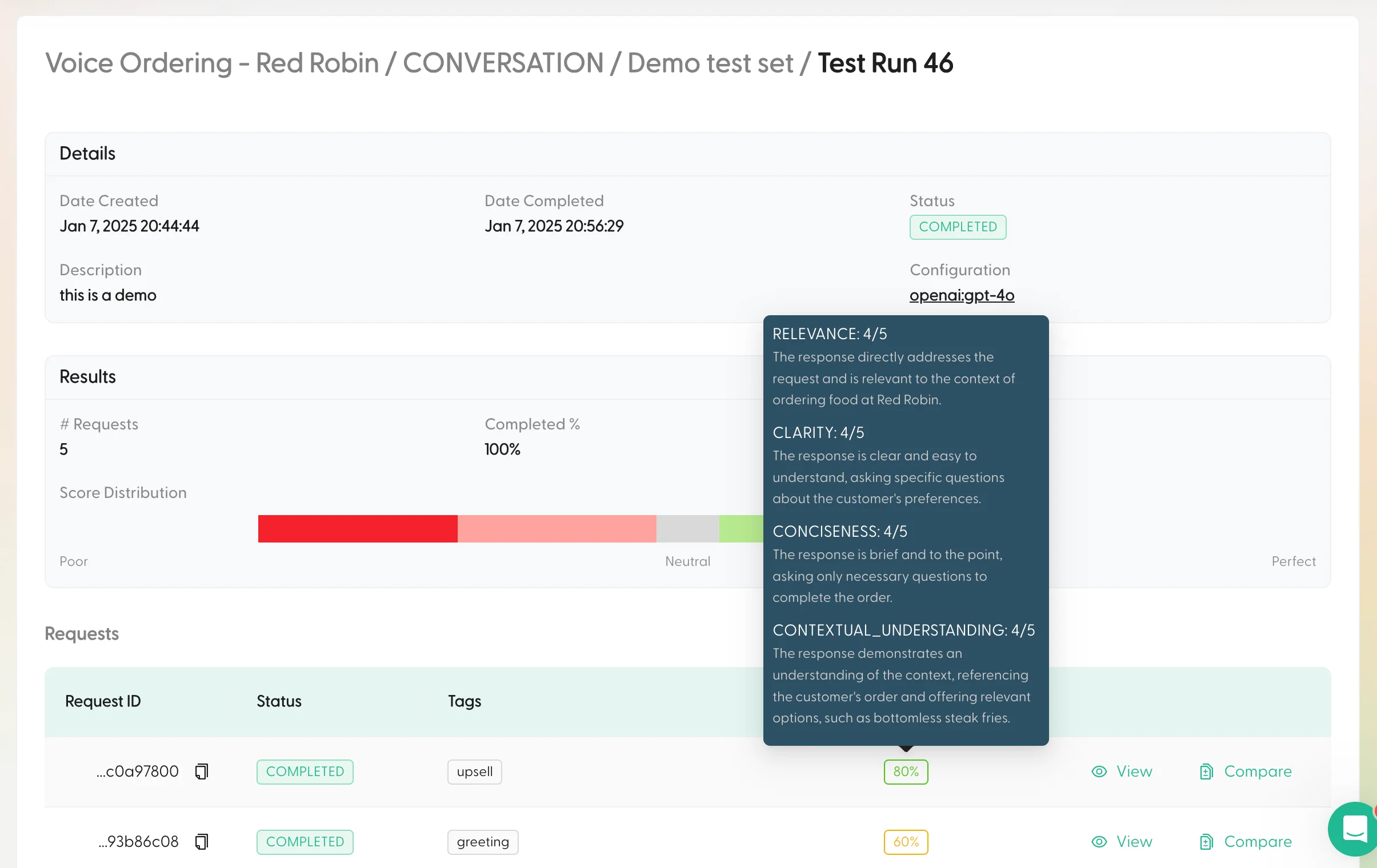Click COMPLETED badge for request ...93b86c08

pos(305,842)
